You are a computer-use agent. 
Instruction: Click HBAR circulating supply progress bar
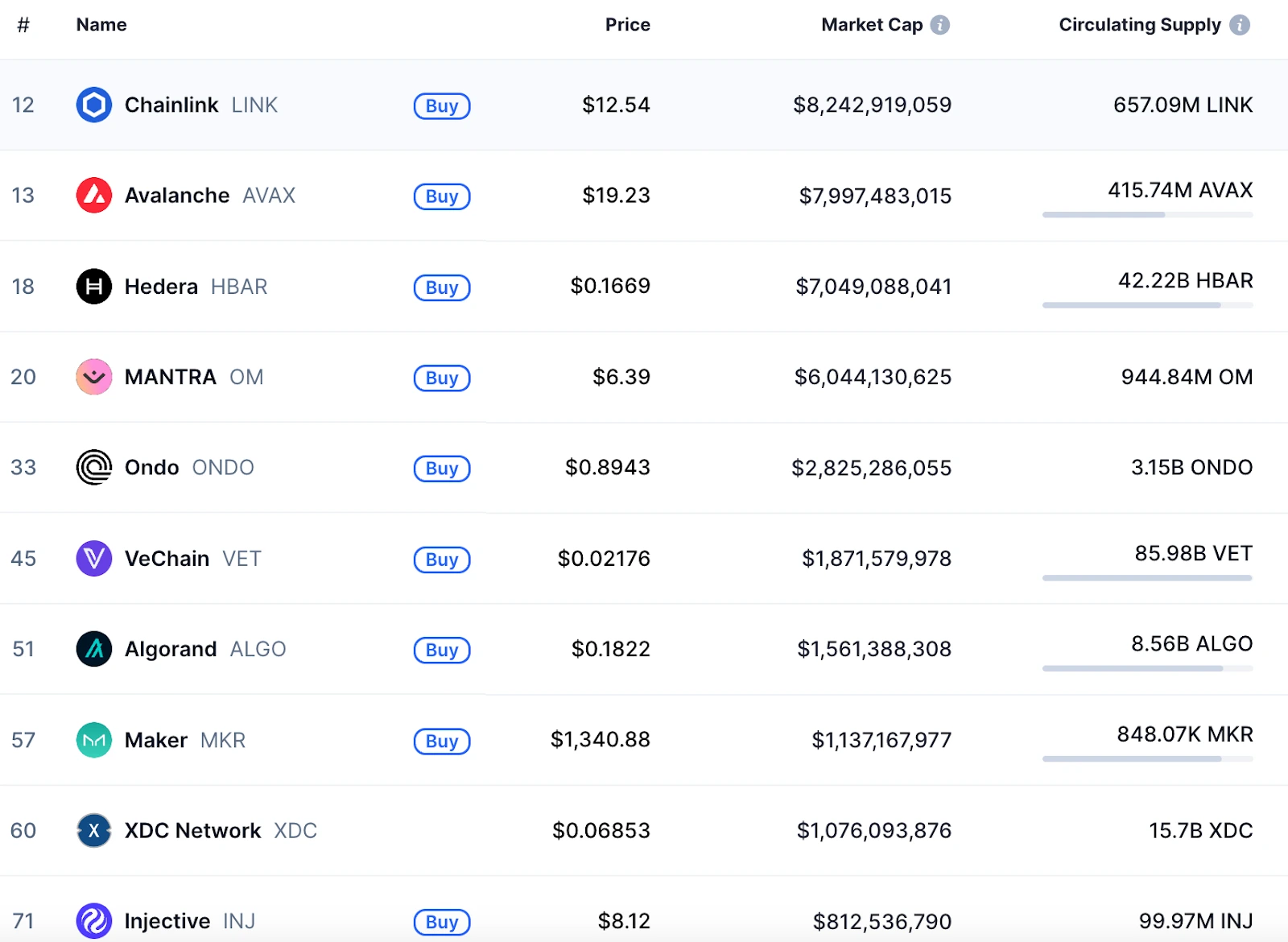coord(1147,305)
